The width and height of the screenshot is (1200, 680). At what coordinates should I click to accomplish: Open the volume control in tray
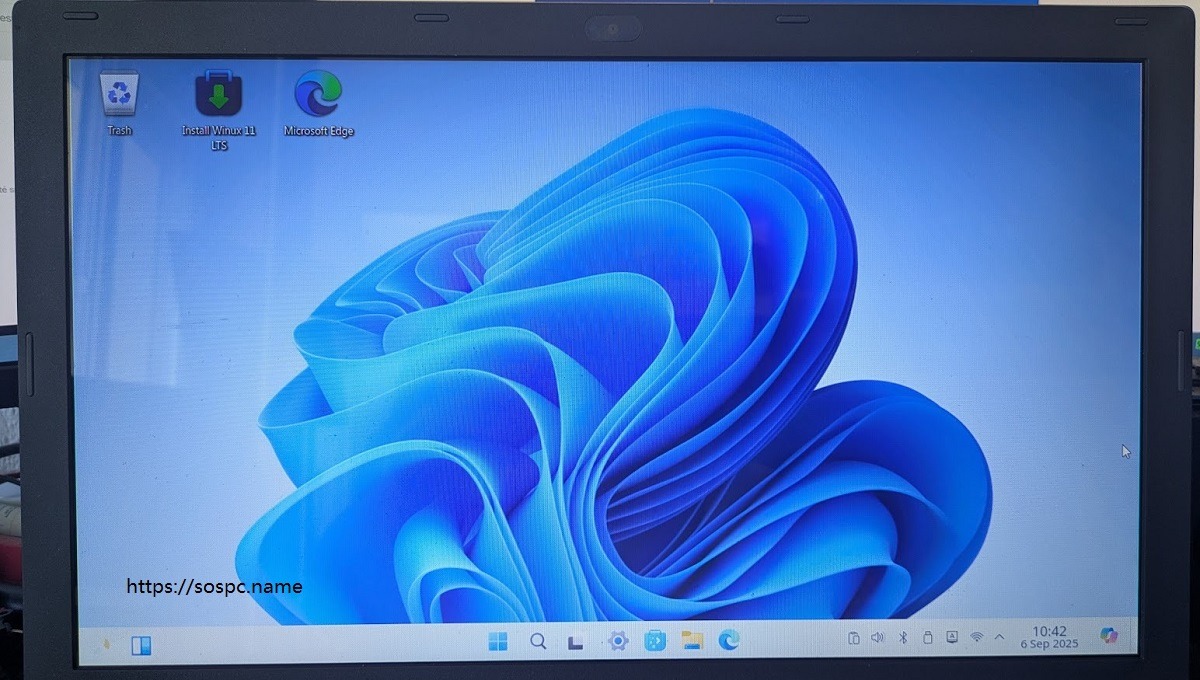[x=878, y=638]
